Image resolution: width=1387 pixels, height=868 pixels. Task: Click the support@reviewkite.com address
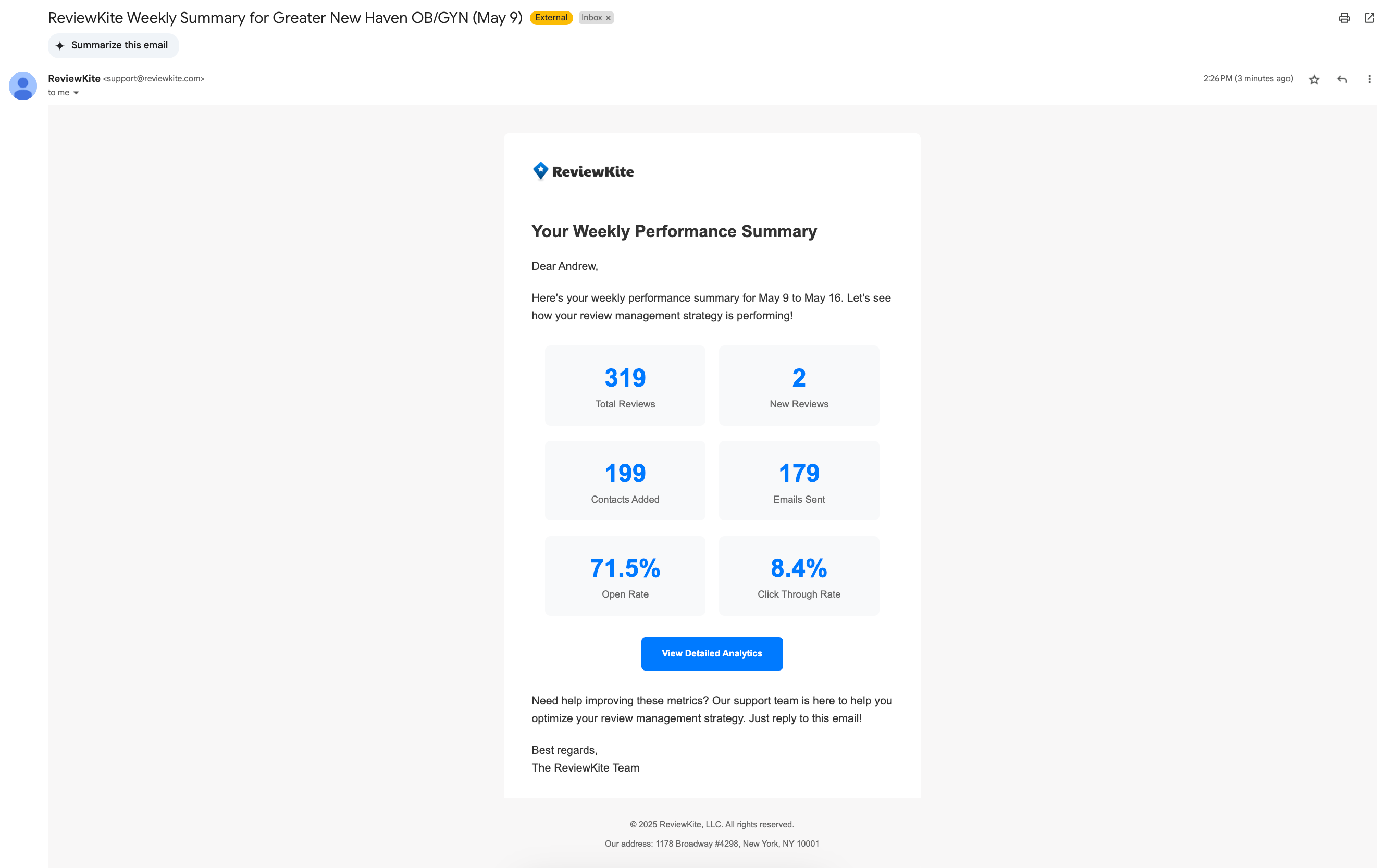click(x=153, y=79)
